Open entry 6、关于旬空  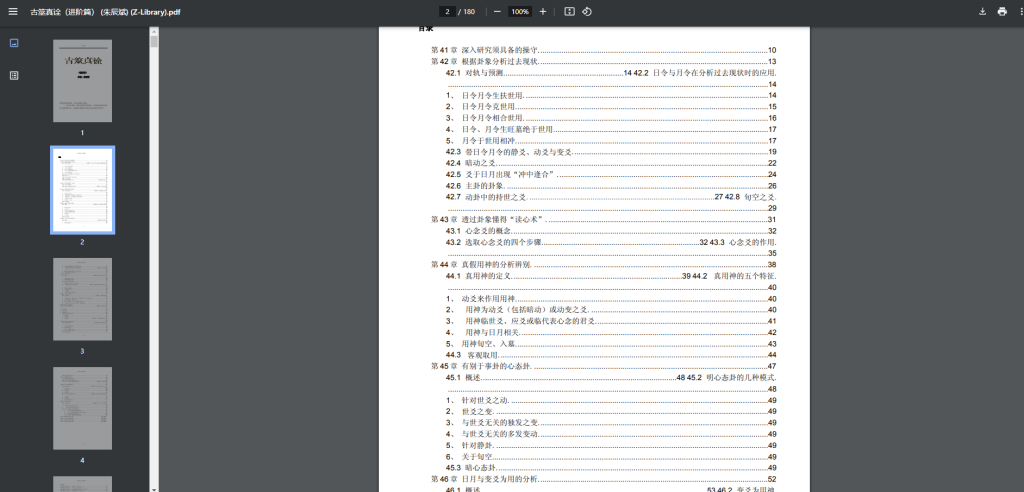[611, 456]
